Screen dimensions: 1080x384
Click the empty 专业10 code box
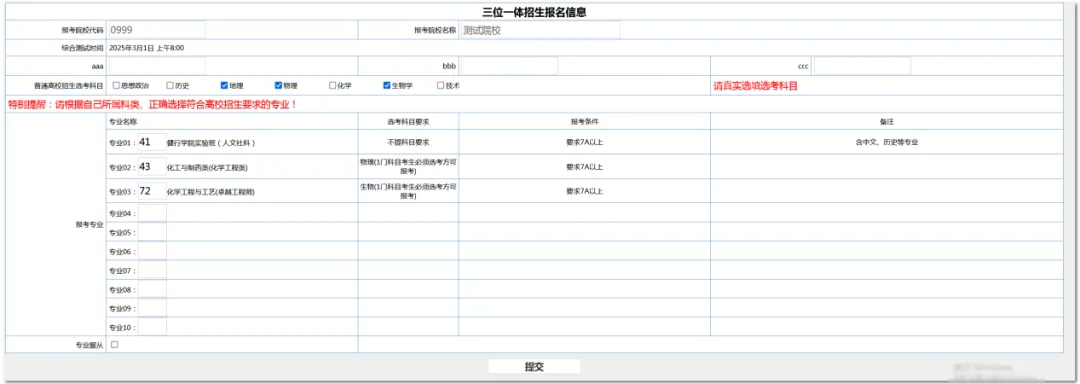pos(152,327)
